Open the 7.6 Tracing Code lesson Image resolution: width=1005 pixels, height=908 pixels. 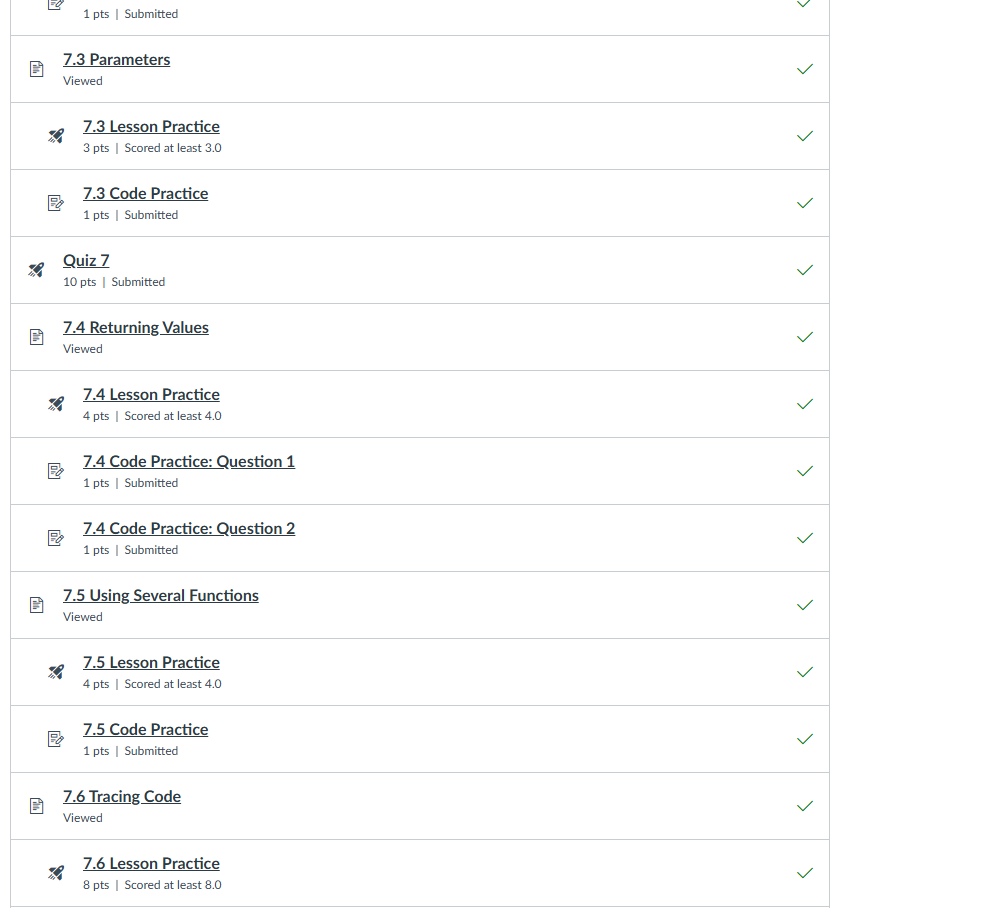pos(122,797)
